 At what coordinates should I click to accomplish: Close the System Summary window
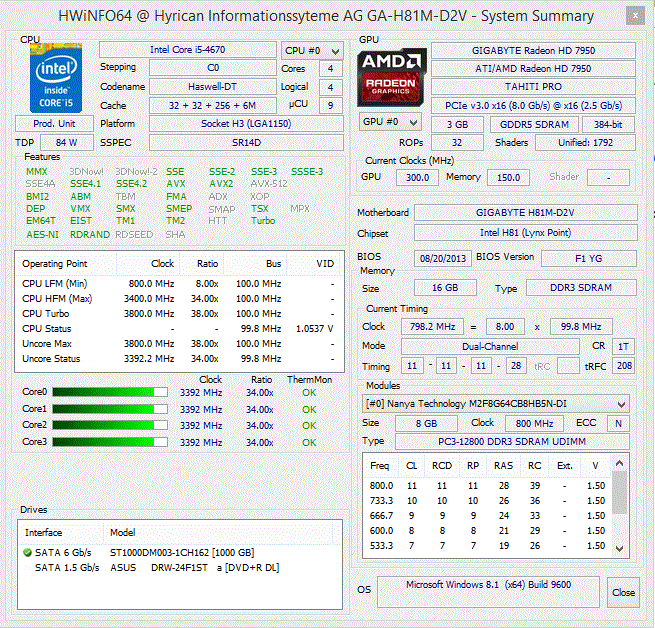click(x=635, y=16)
